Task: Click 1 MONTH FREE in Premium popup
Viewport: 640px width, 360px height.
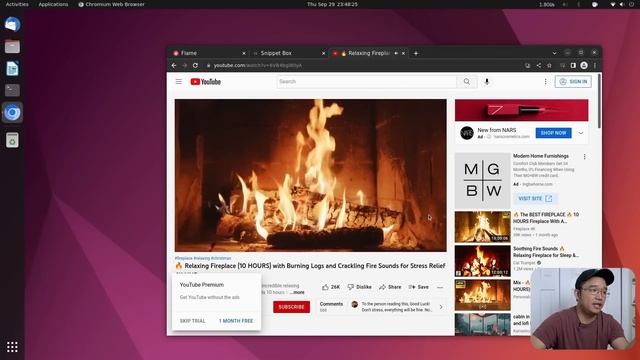Action: pos(236,321)
